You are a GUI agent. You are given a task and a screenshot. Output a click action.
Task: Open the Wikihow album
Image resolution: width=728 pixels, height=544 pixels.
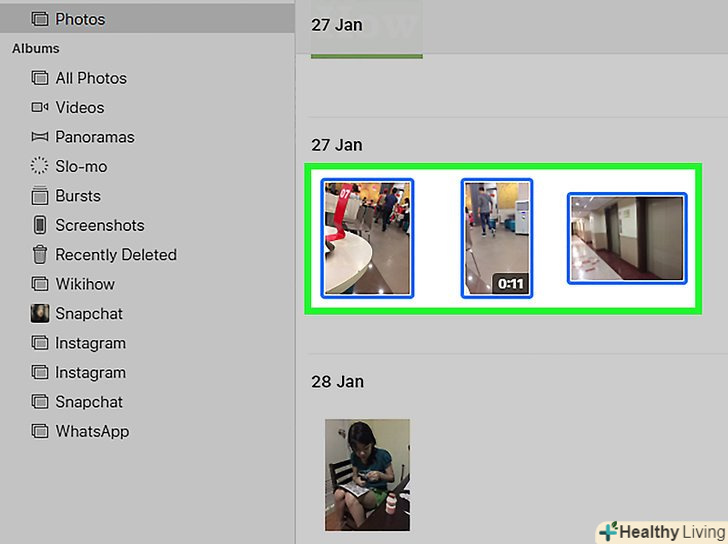pyautogui.click(x=73, y=284)
